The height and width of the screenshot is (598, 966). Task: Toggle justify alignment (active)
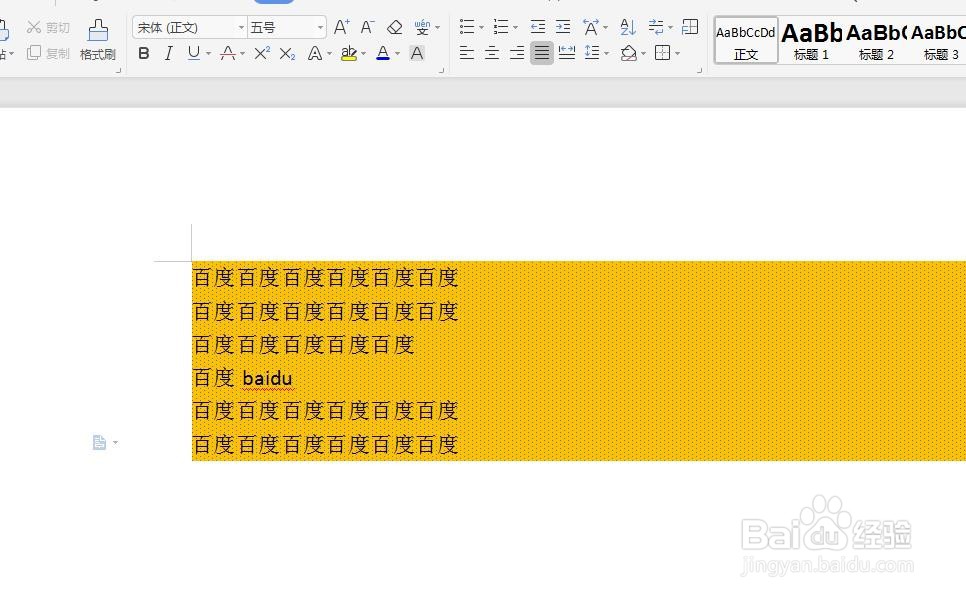[542, 53]
